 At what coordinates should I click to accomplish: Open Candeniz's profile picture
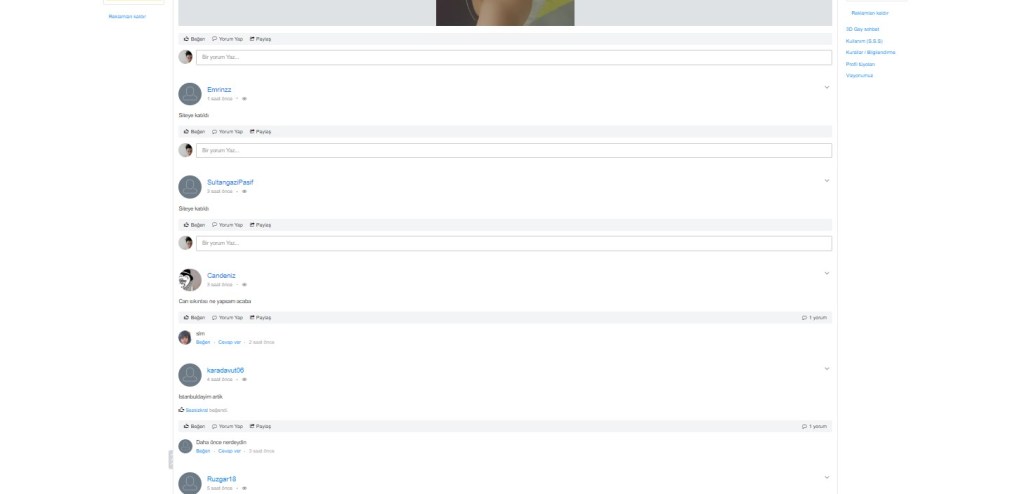[x=190, y=280]
